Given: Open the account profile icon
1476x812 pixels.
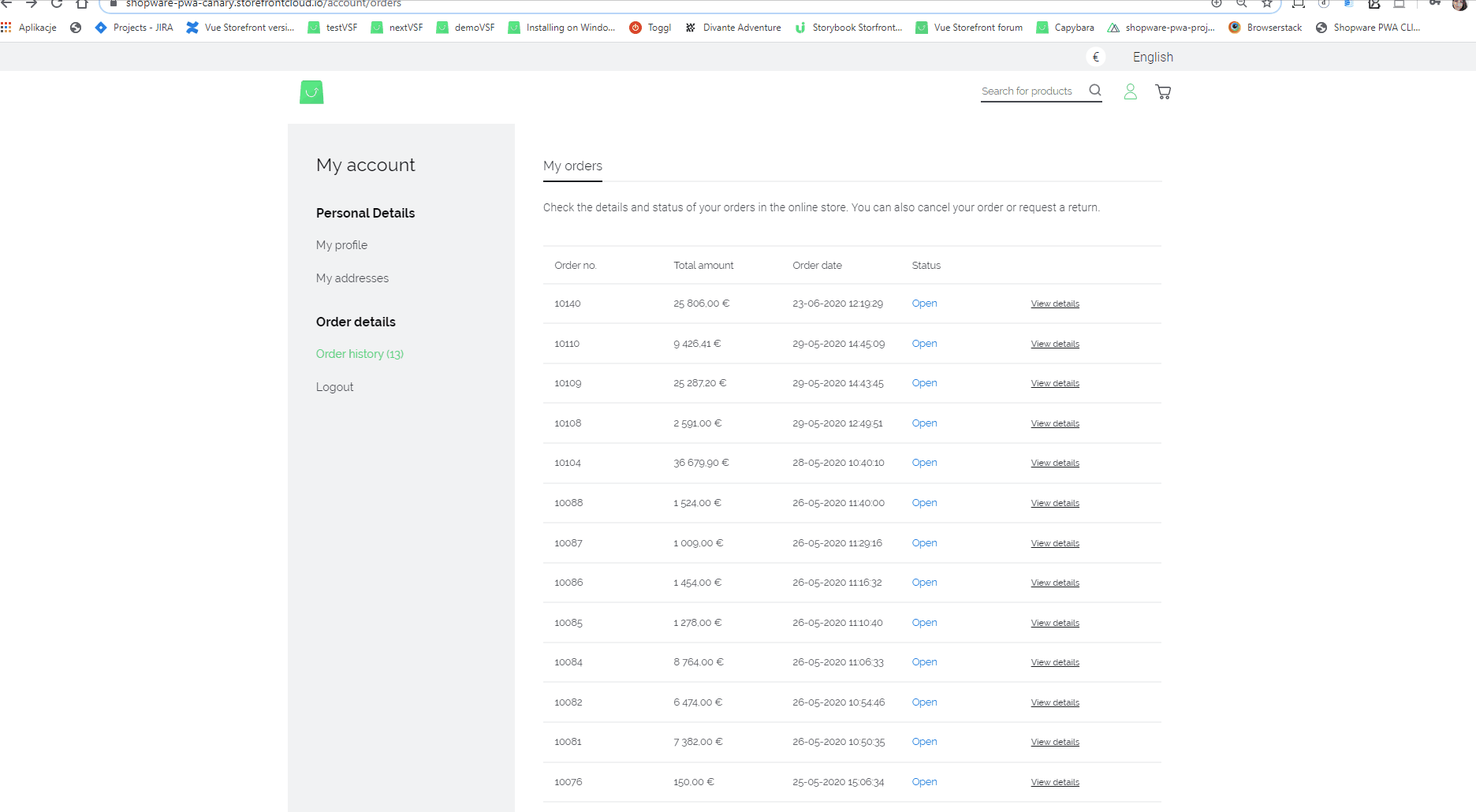Looking at the screenshot, I should coord(1131,91).
